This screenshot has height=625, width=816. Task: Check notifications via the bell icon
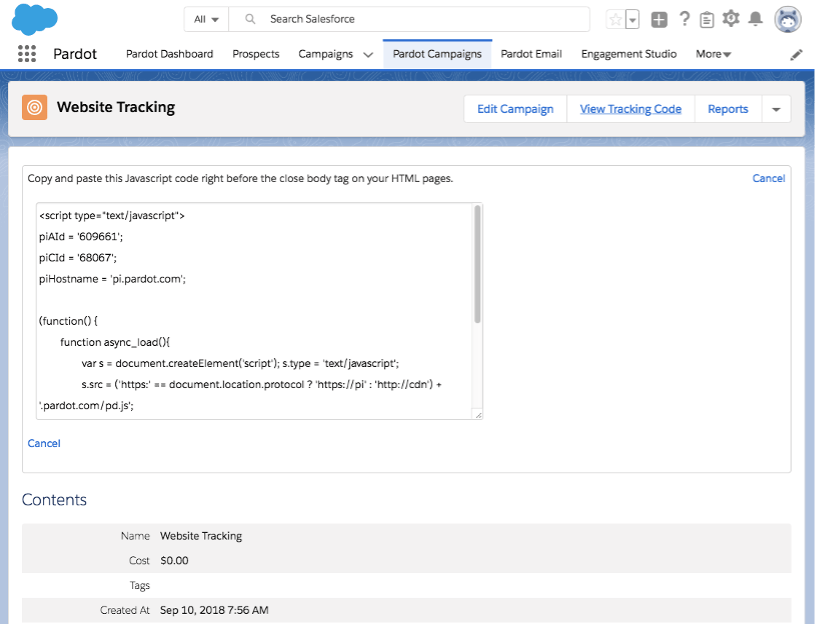pos(757,19)
